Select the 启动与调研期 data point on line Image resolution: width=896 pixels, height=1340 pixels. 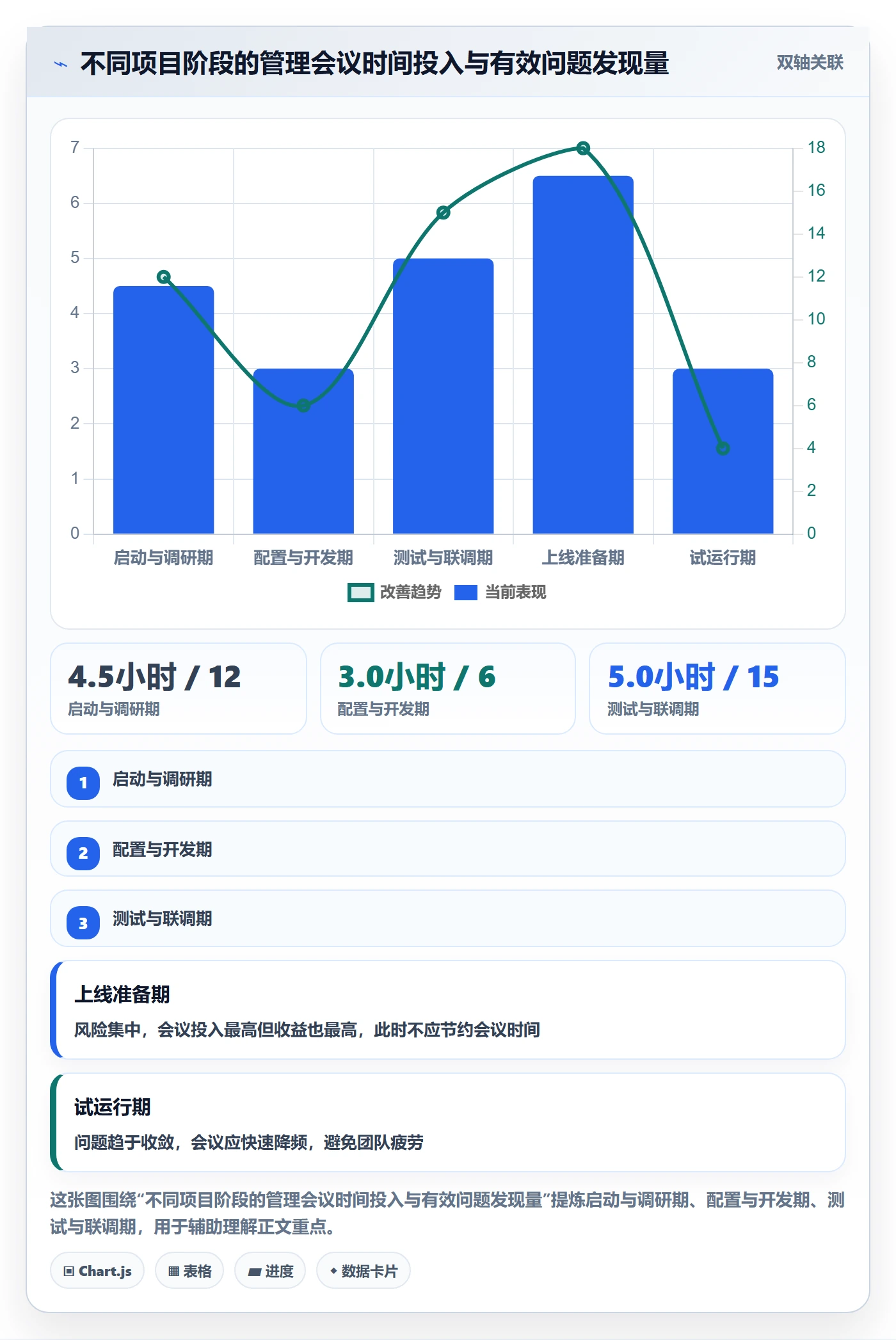[x=164, y=277]
